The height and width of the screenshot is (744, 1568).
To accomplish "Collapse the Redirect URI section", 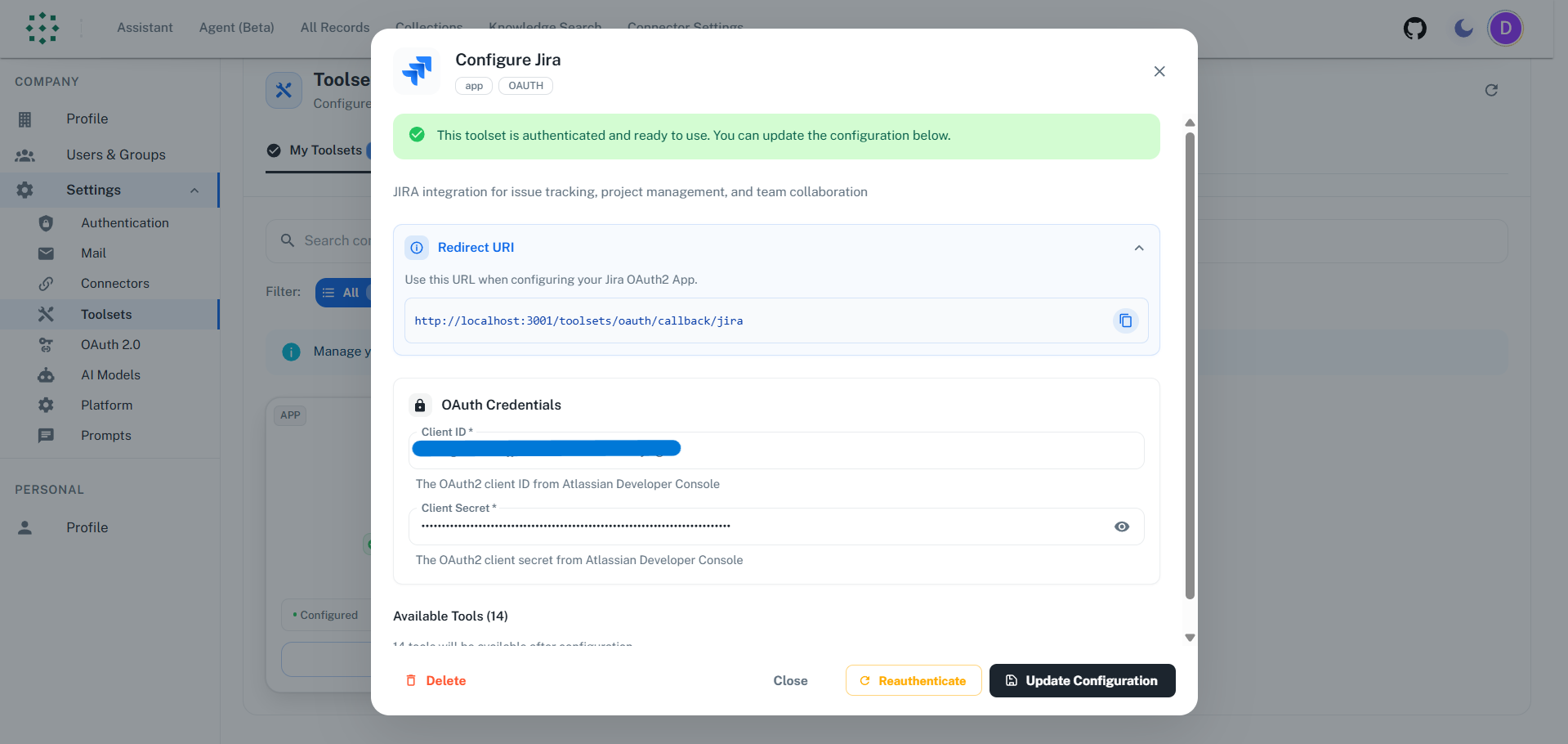I will 1139,247.
